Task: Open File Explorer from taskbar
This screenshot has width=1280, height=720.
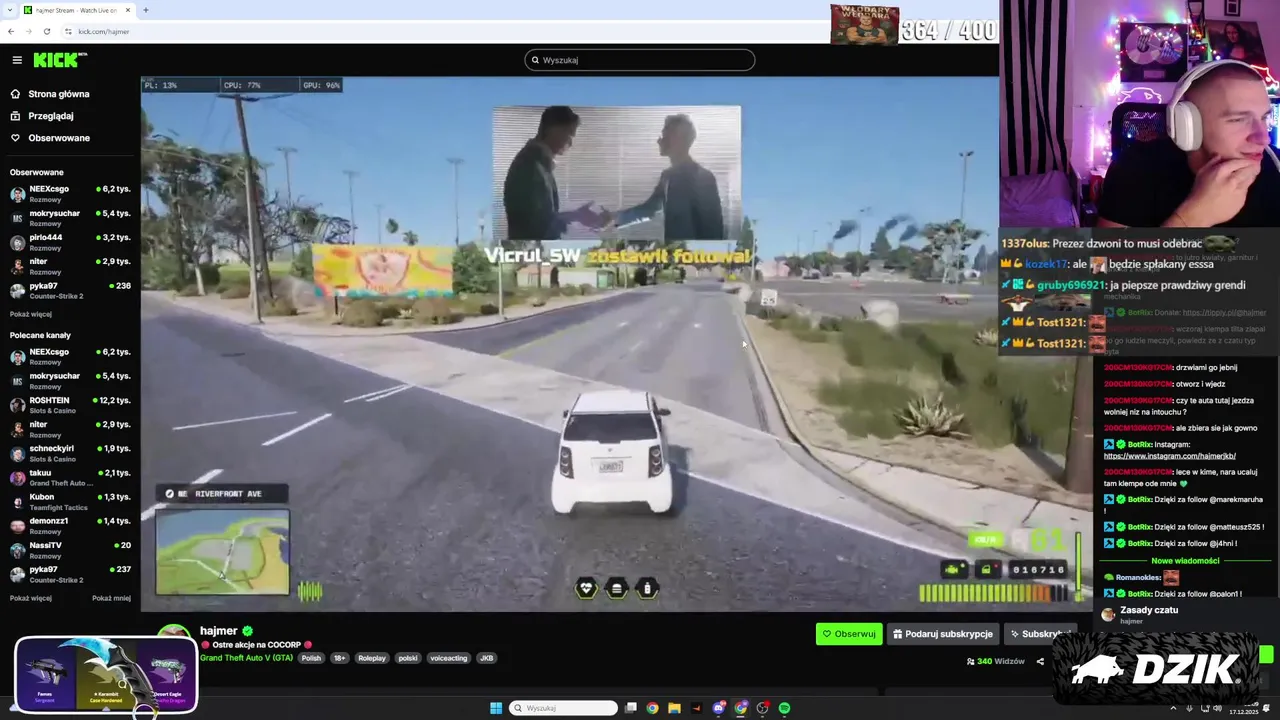Action: click(674, 708)
